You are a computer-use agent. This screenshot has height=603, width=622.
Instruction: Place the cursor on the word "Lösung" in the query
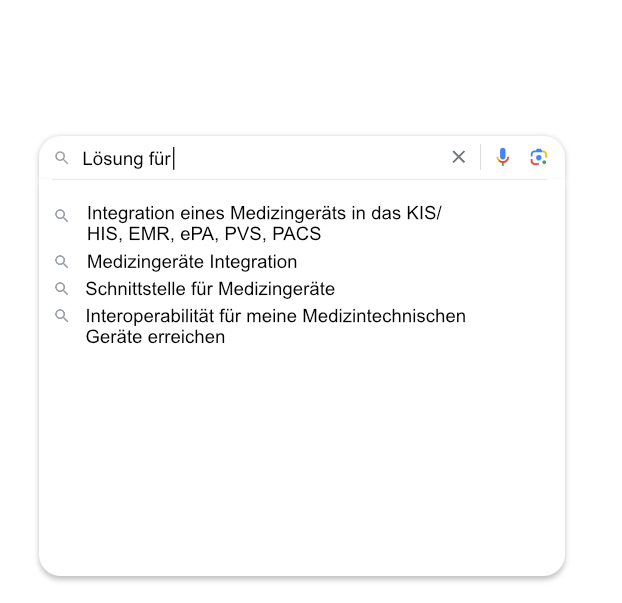point(113,159)
